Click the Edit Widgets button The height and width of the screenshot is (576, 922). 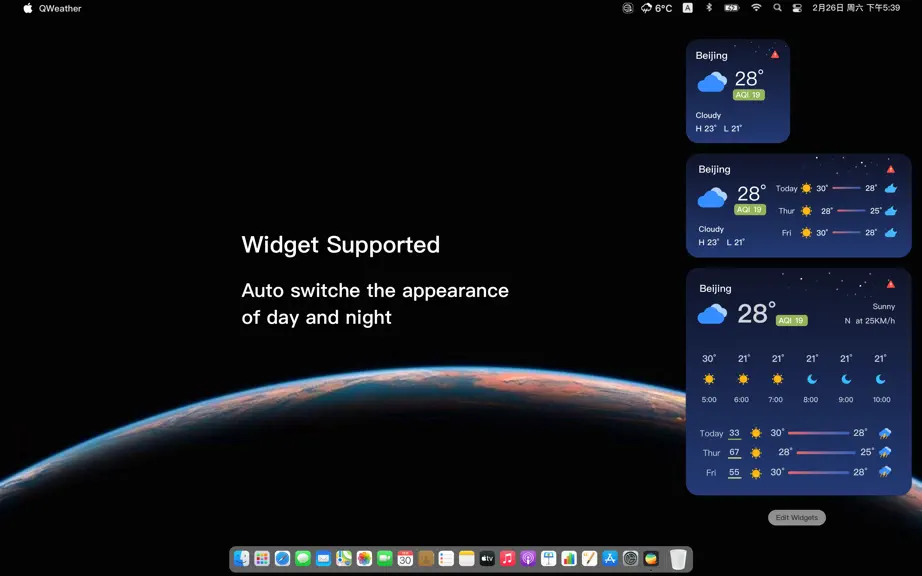pyautogui.click(x=797, y=518)
